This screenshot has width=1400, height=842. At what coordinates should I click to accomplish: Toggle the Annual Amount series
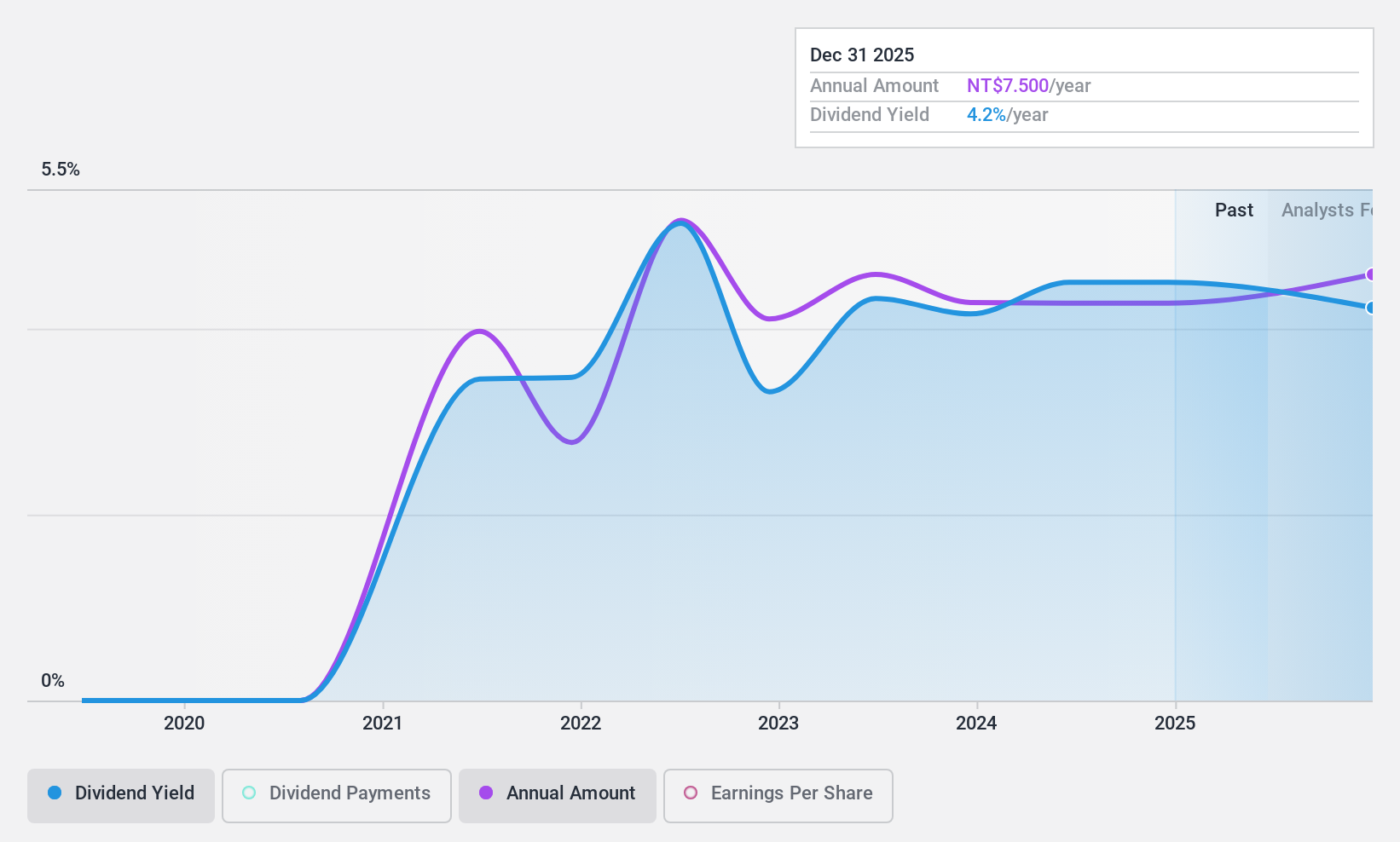(558, 796)
